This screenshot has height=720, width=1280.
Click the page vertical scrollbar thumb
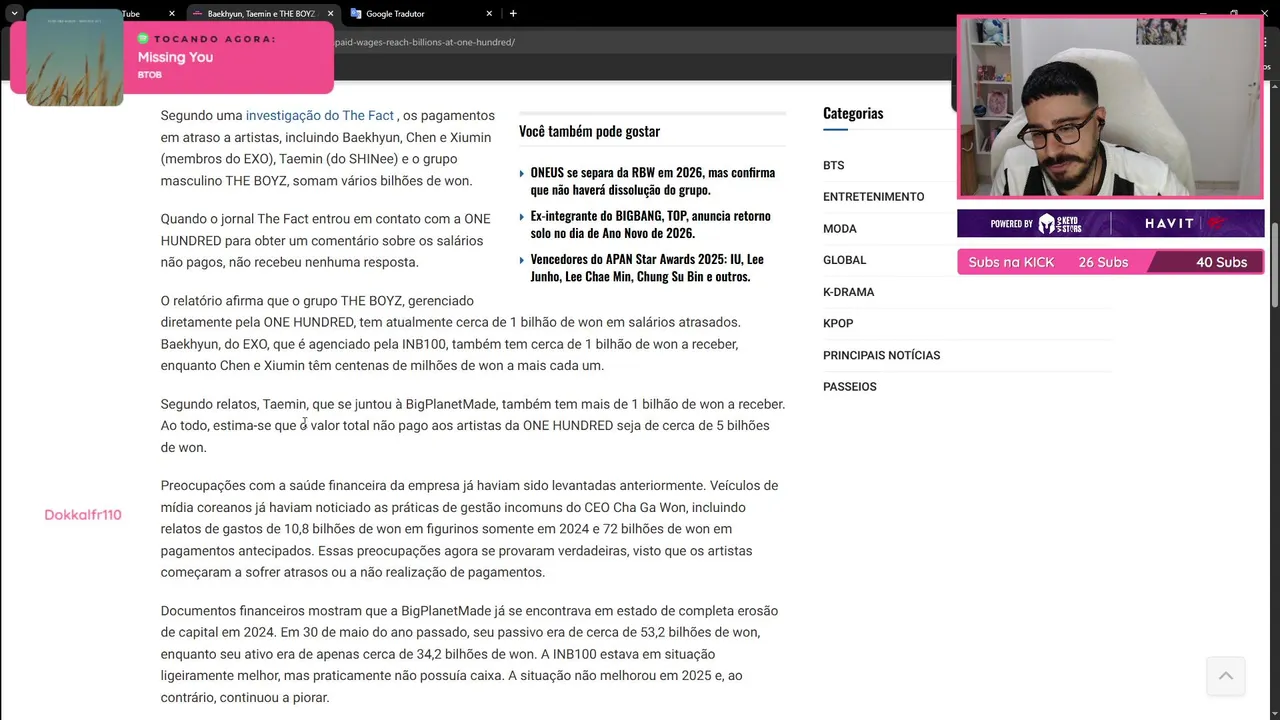(1274, 265)
